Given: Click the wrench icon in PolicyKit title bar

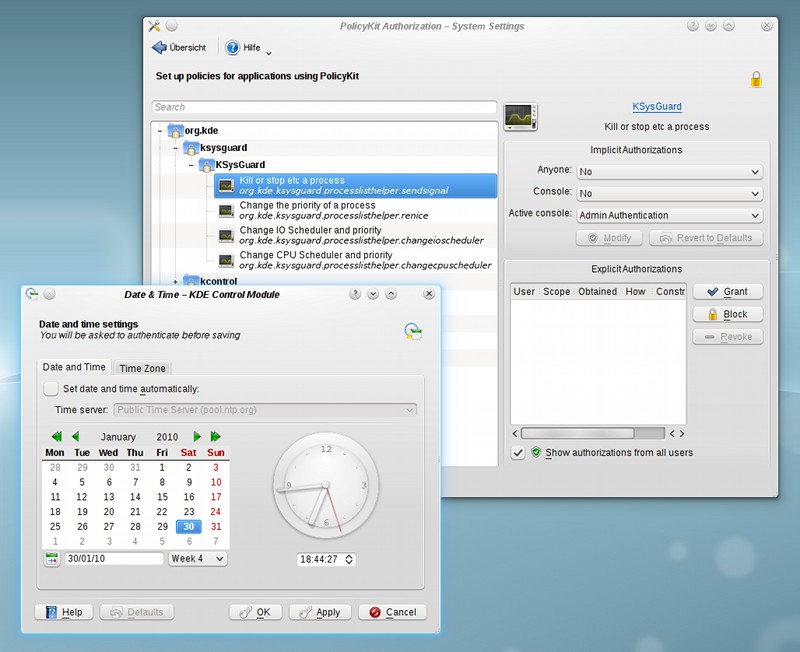Looking at the screenshot, I should 154,26.
